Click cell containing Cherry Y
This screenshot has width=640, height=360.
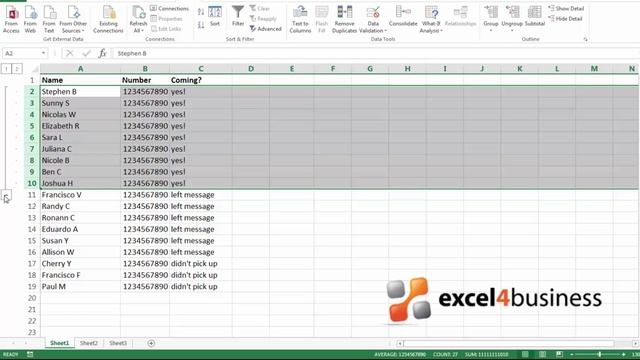80,263
